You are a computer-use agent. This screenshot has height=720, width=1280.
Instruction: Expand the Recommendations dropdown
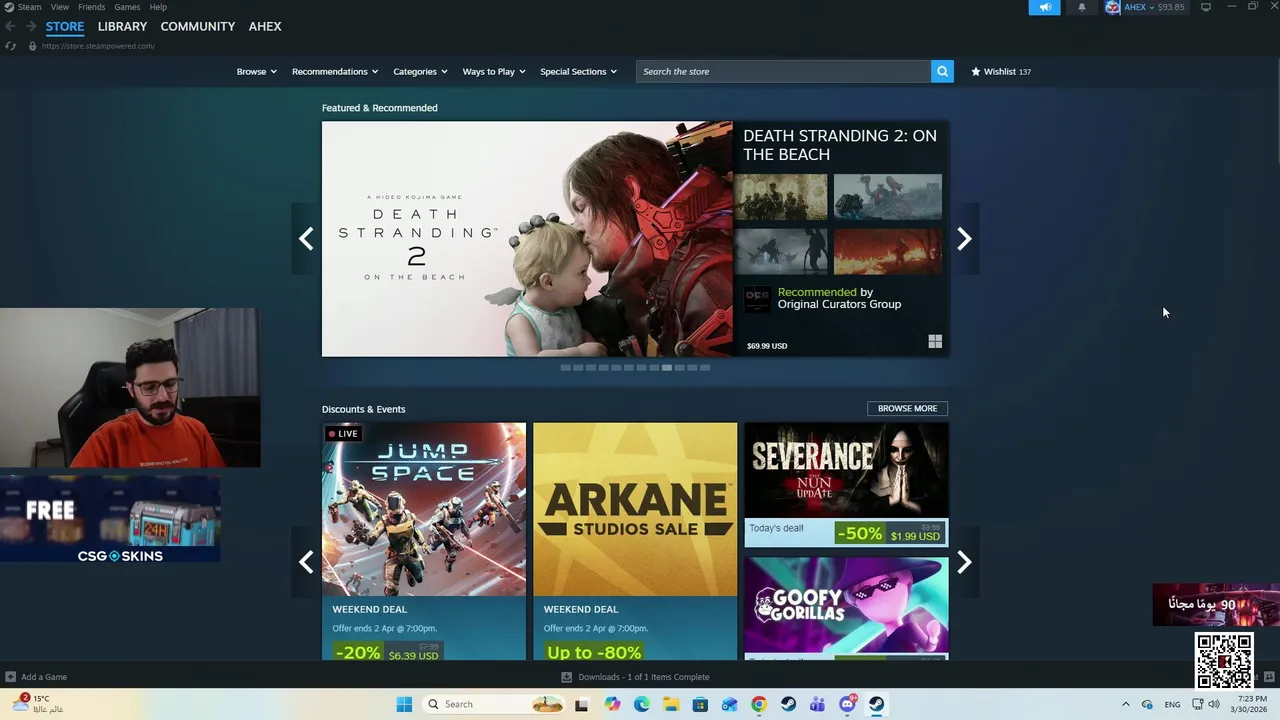point(335,71)
